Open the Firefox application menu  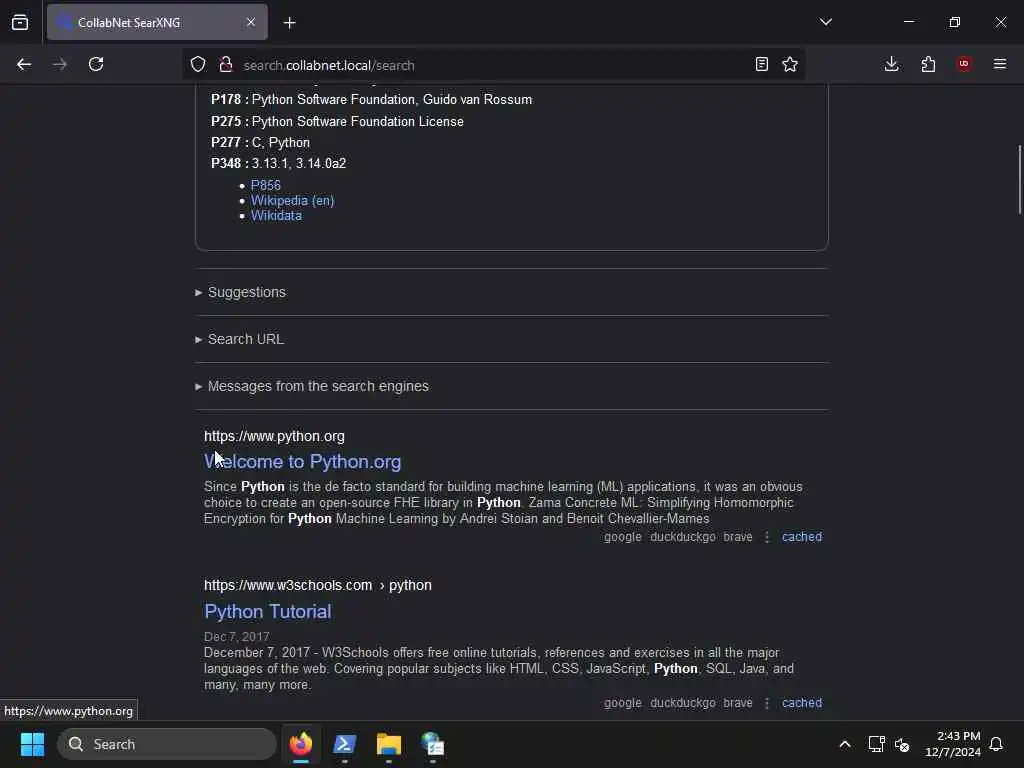pyautogui.click(x=1000, y=64)
